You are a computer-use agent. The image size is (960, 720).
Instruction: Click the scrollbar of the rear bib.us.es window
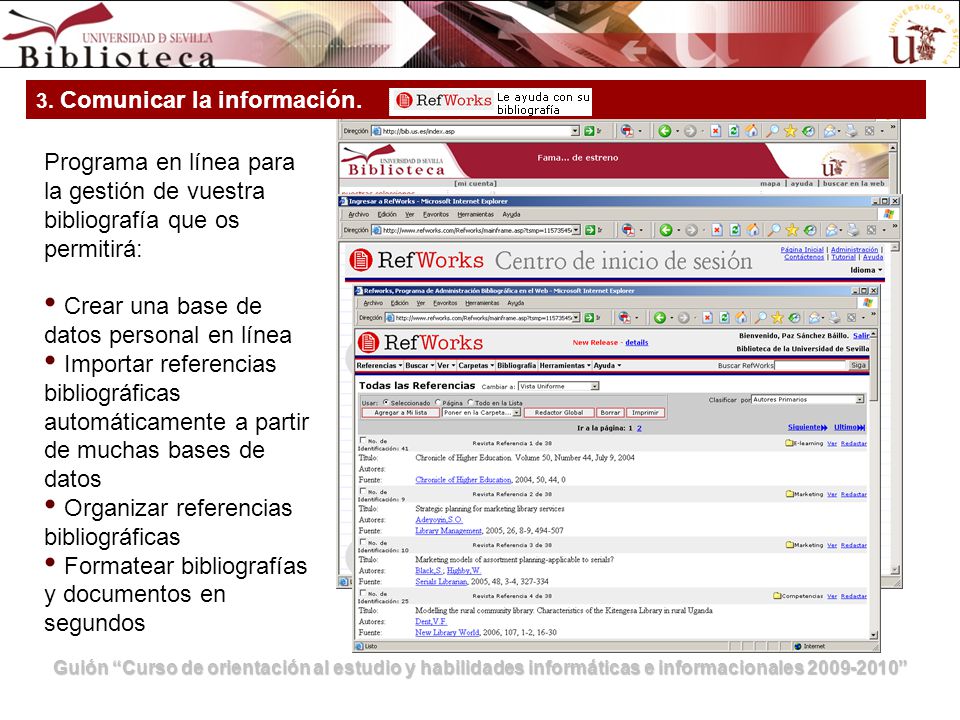pyautogui.click(x=892, y=168)
